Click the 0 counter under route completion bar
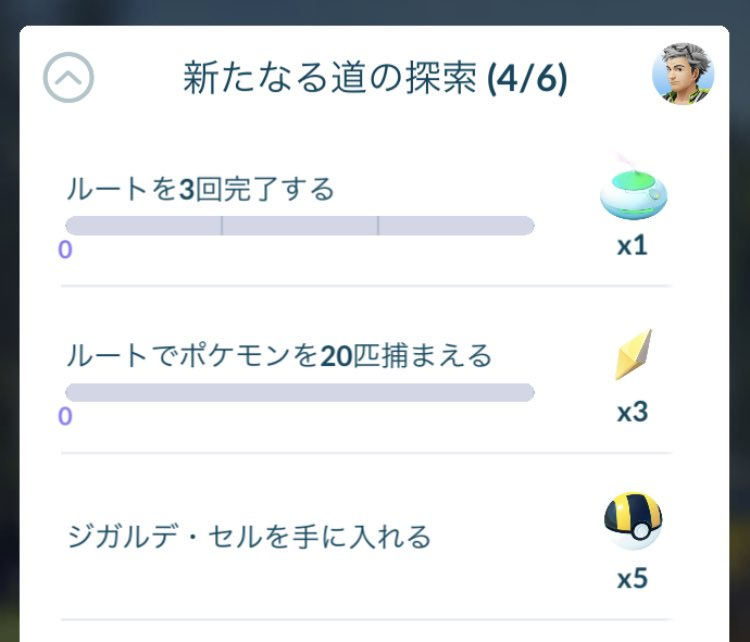This screenshot has height=642, width=750. point(65,250)
